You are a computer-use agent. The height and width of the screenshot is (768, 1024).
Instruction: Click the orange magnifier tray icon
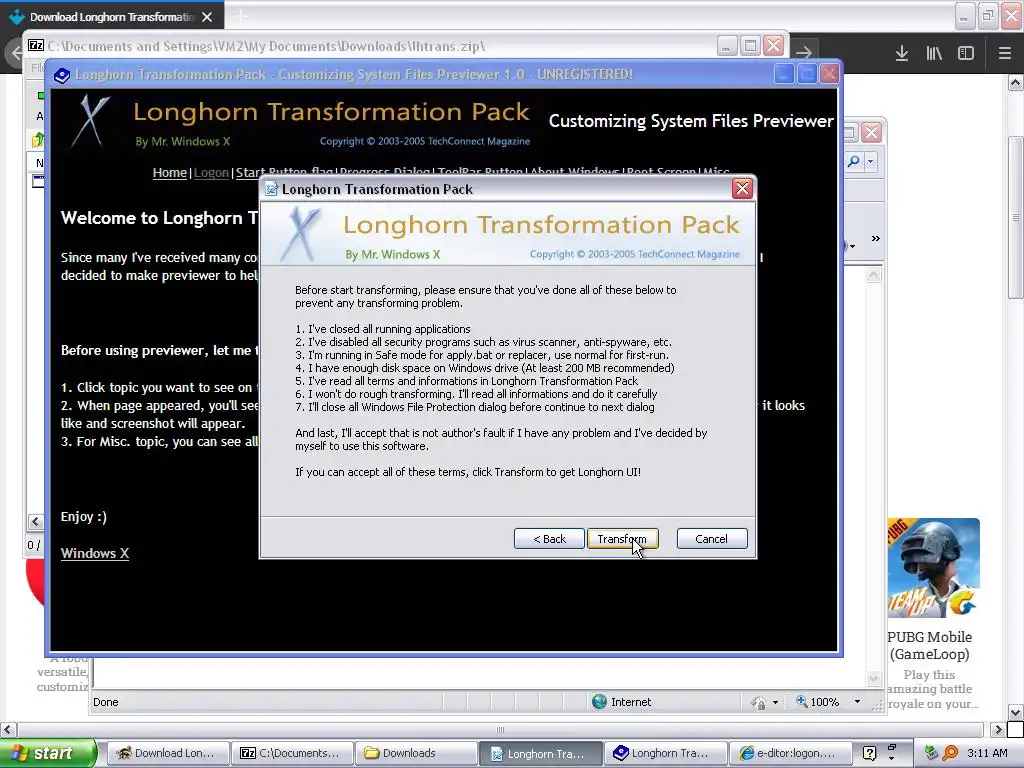coord(950,753)
